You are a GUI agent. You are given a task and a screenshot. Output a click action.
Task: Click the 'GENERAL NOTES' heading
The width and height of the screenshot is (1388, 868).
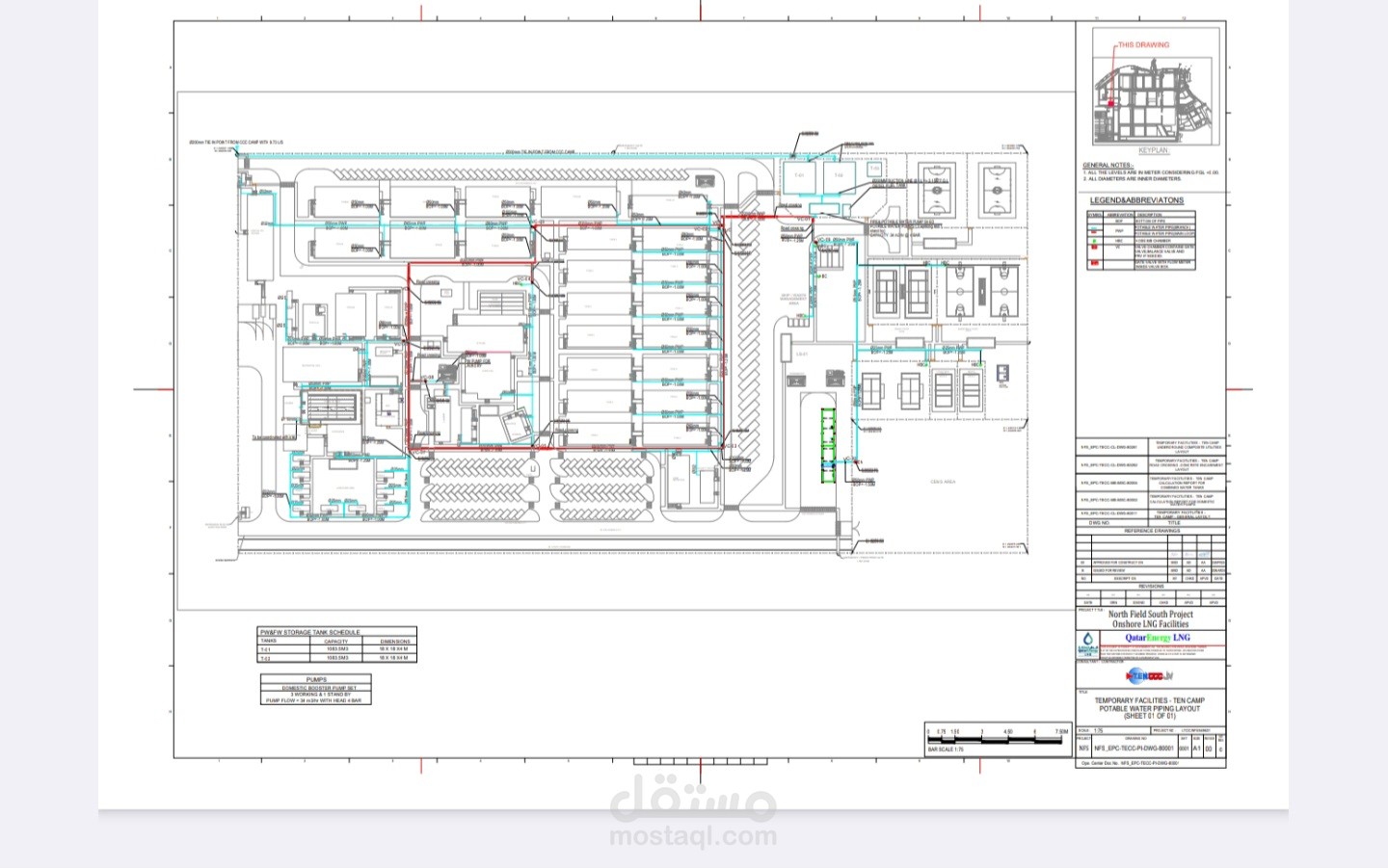coord(1108,166)
